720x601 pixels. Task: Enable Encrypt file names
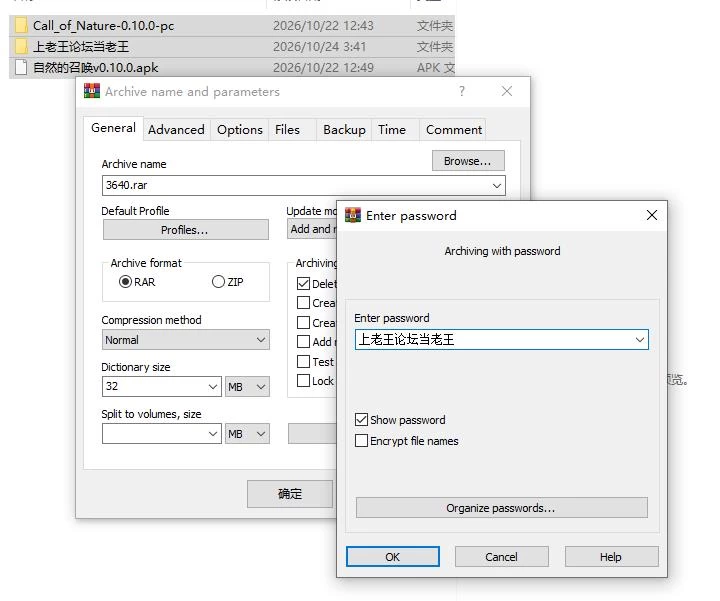coord(361,441)
